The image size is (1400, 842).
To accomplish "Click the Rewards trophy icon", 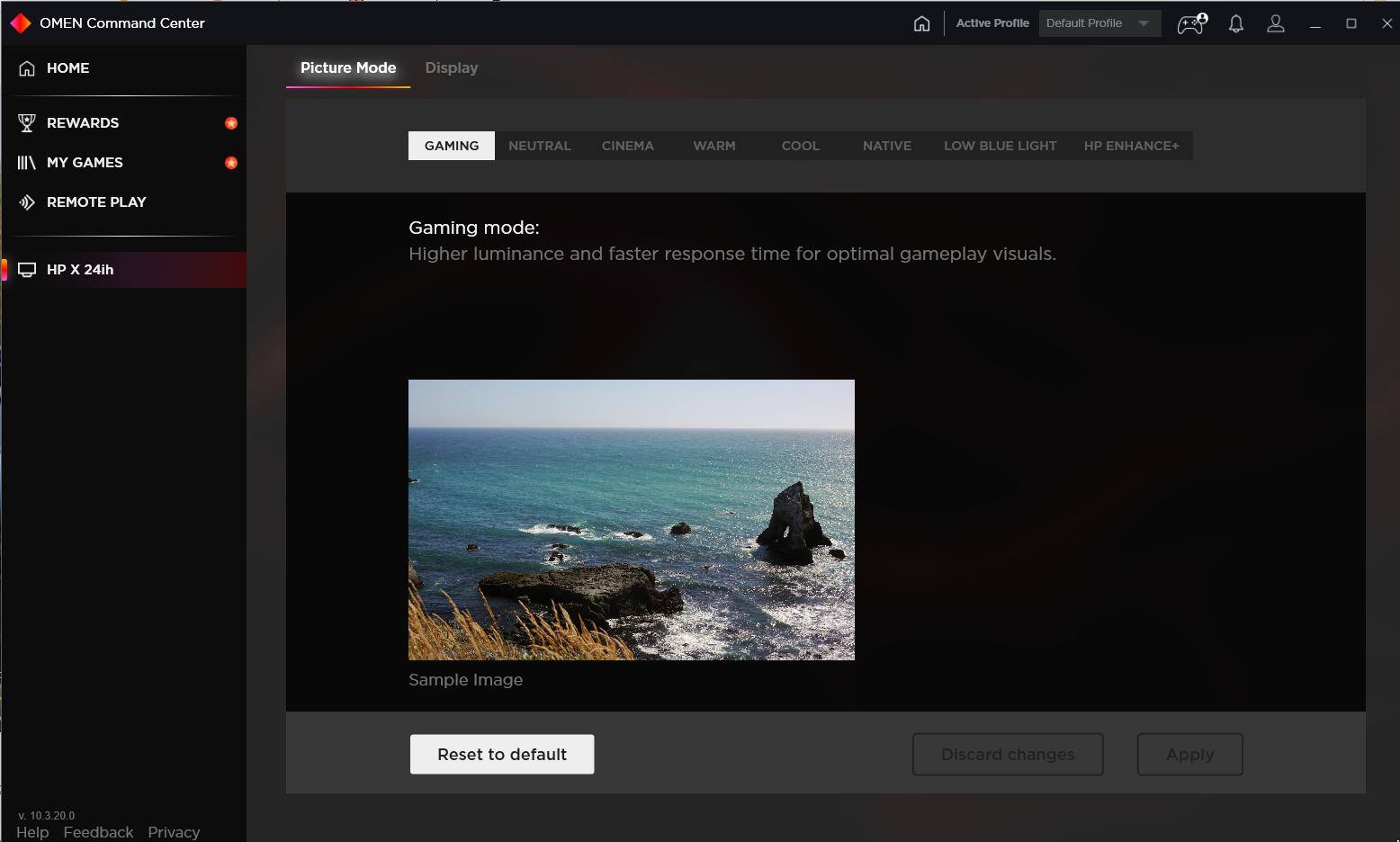I will (27, 123).
